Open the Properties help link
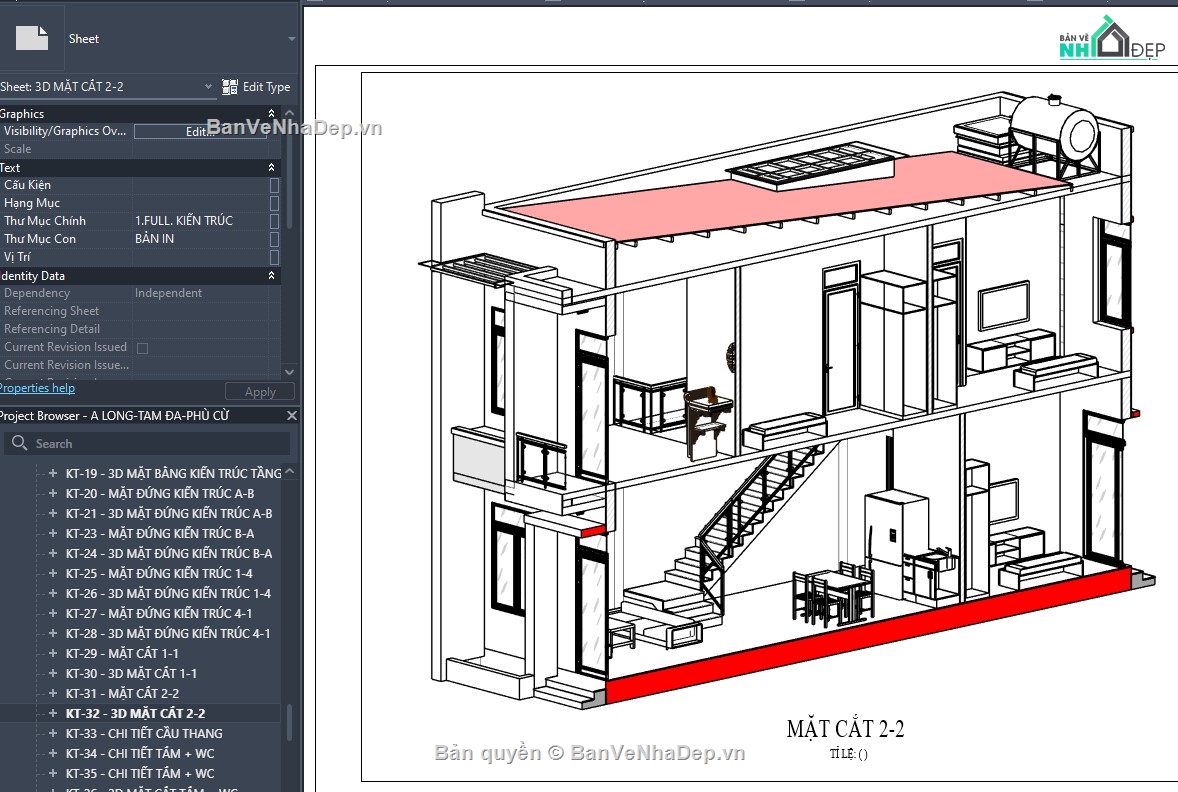This screenshot has height=792, width=1178. (37, 388)
